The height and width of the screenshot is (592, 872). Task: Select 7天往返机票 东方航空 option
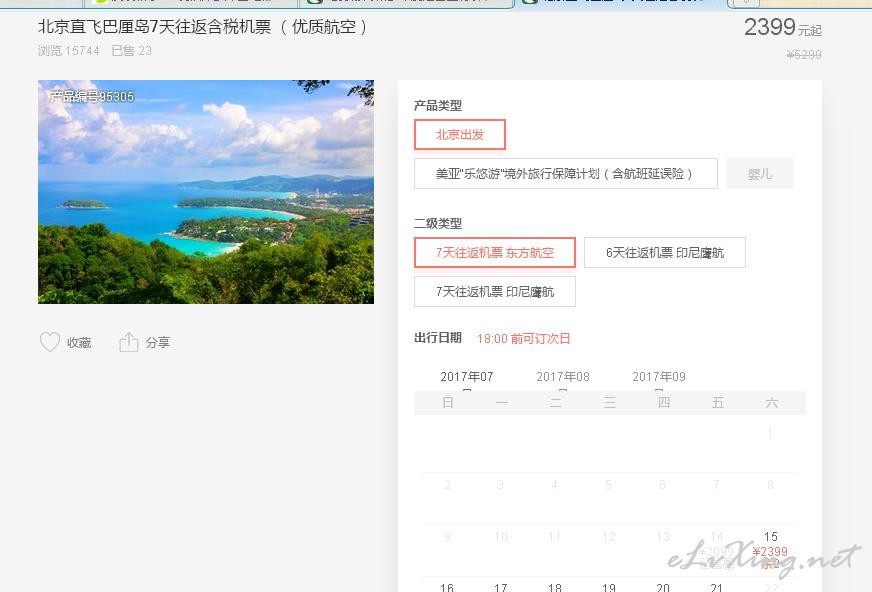[495, 252]
